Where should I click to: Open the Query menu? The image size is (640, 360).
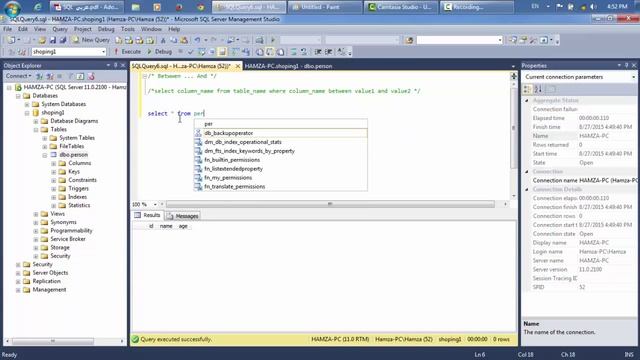(60, 29)
